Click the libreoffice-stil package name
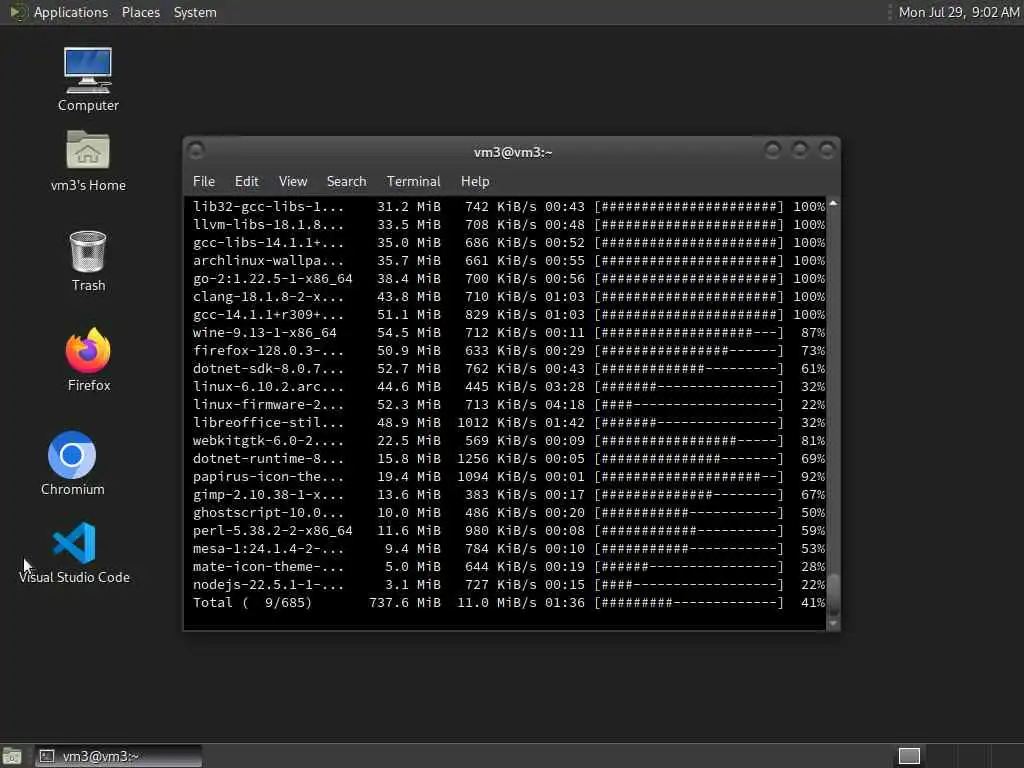This screenshot has width=1024, height=768. click(x=268, y=423)
